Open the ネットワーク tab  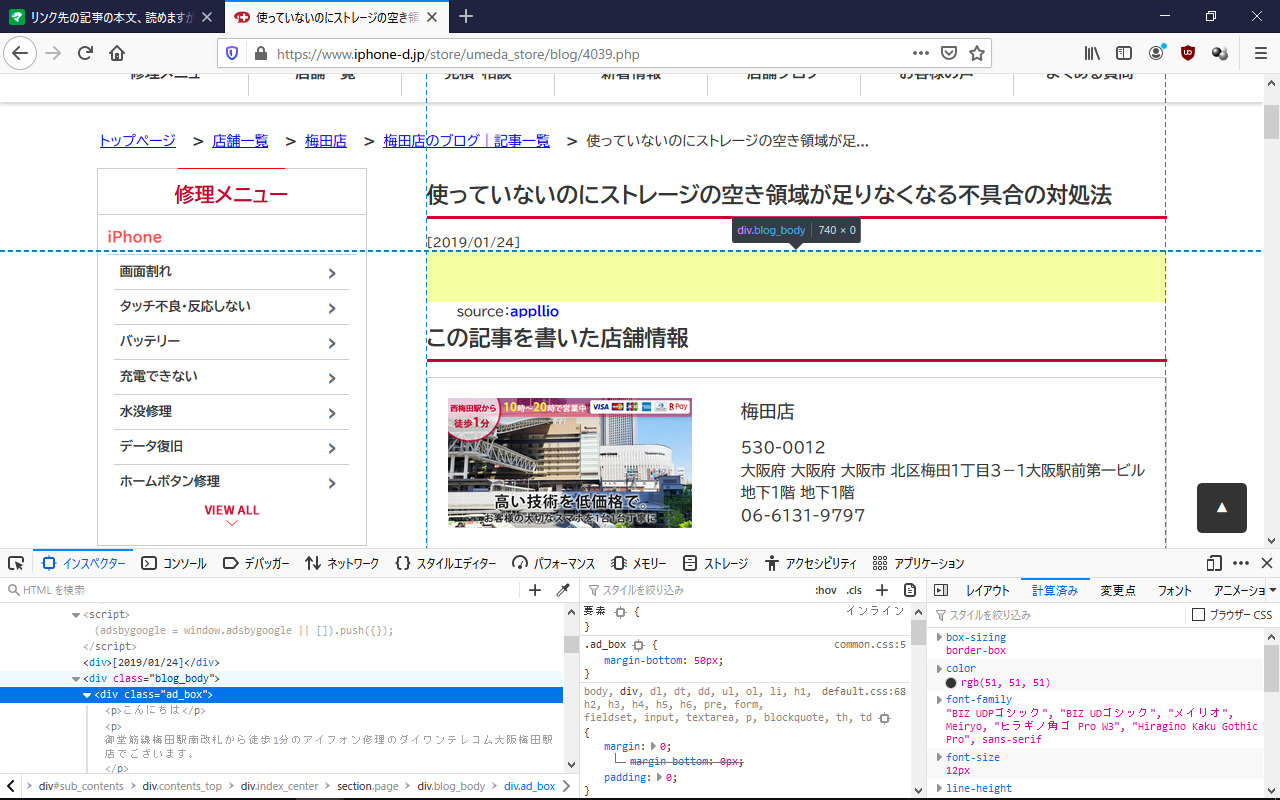click(342, 563)
